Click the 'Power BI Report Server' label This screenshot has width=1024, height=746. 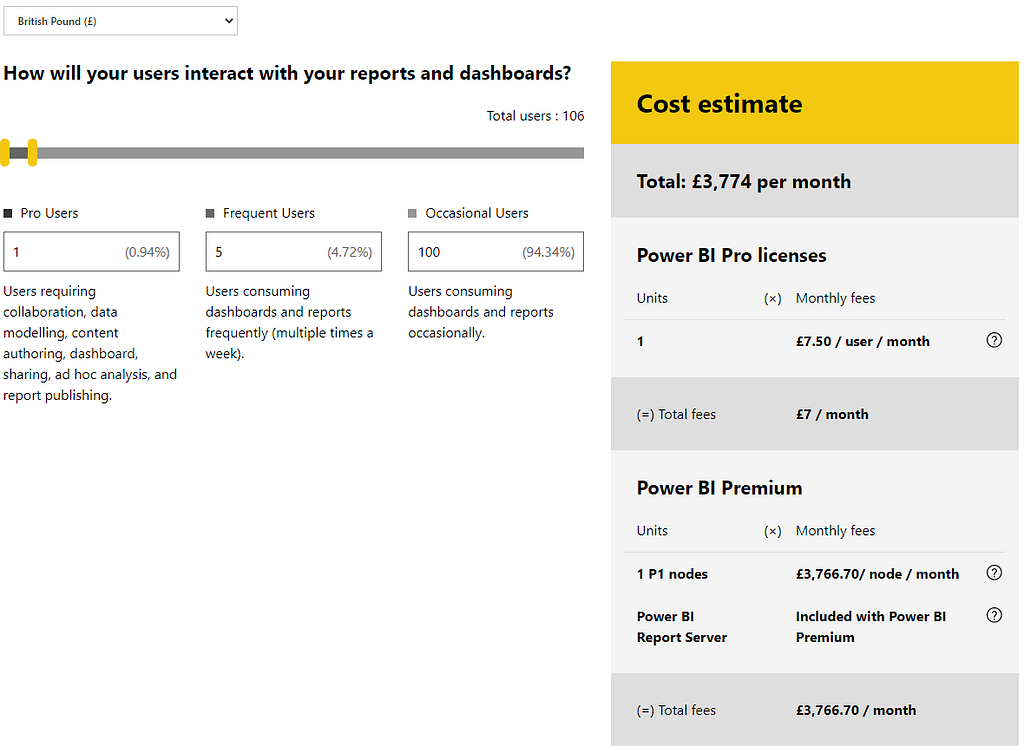(682, 626)
